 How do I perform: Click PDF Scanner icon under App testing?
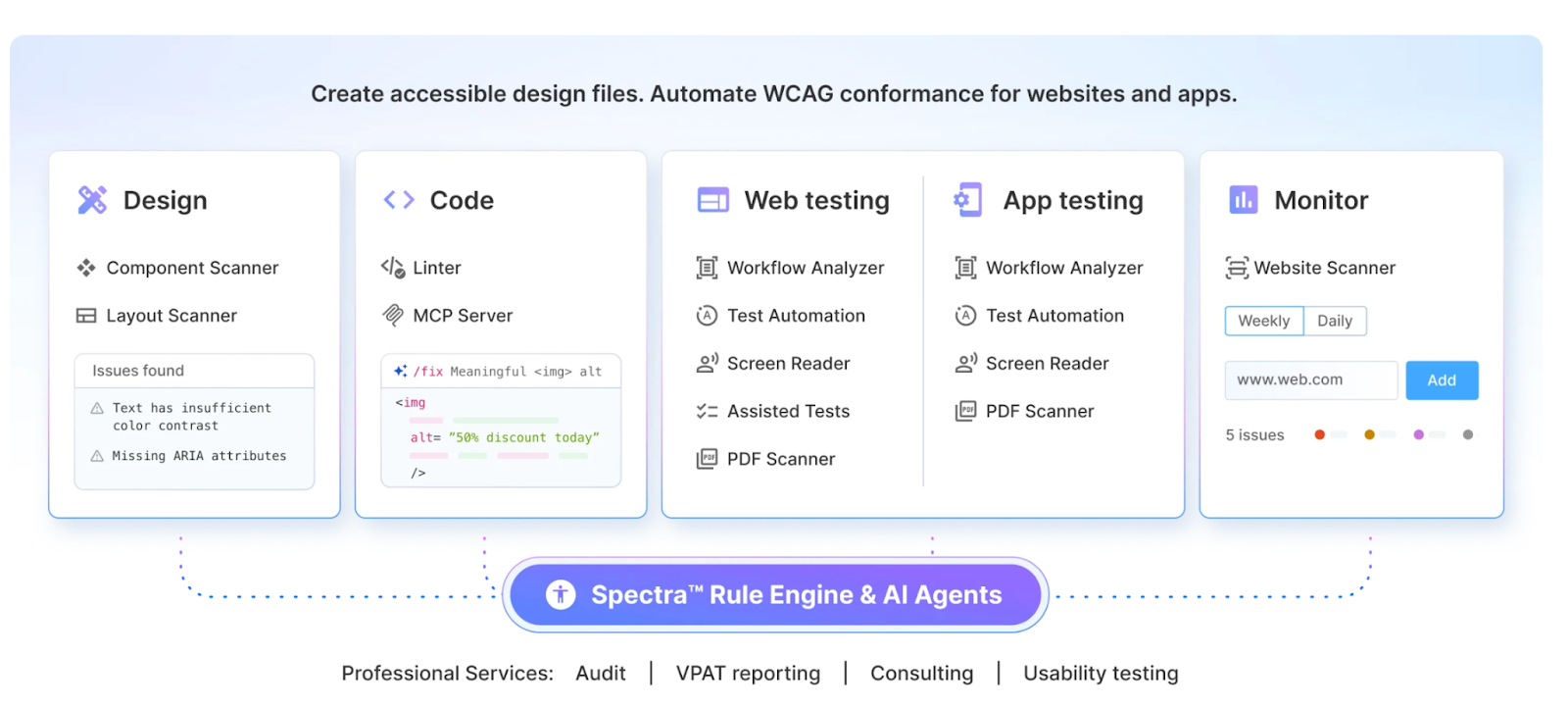(x=965, y=411)
